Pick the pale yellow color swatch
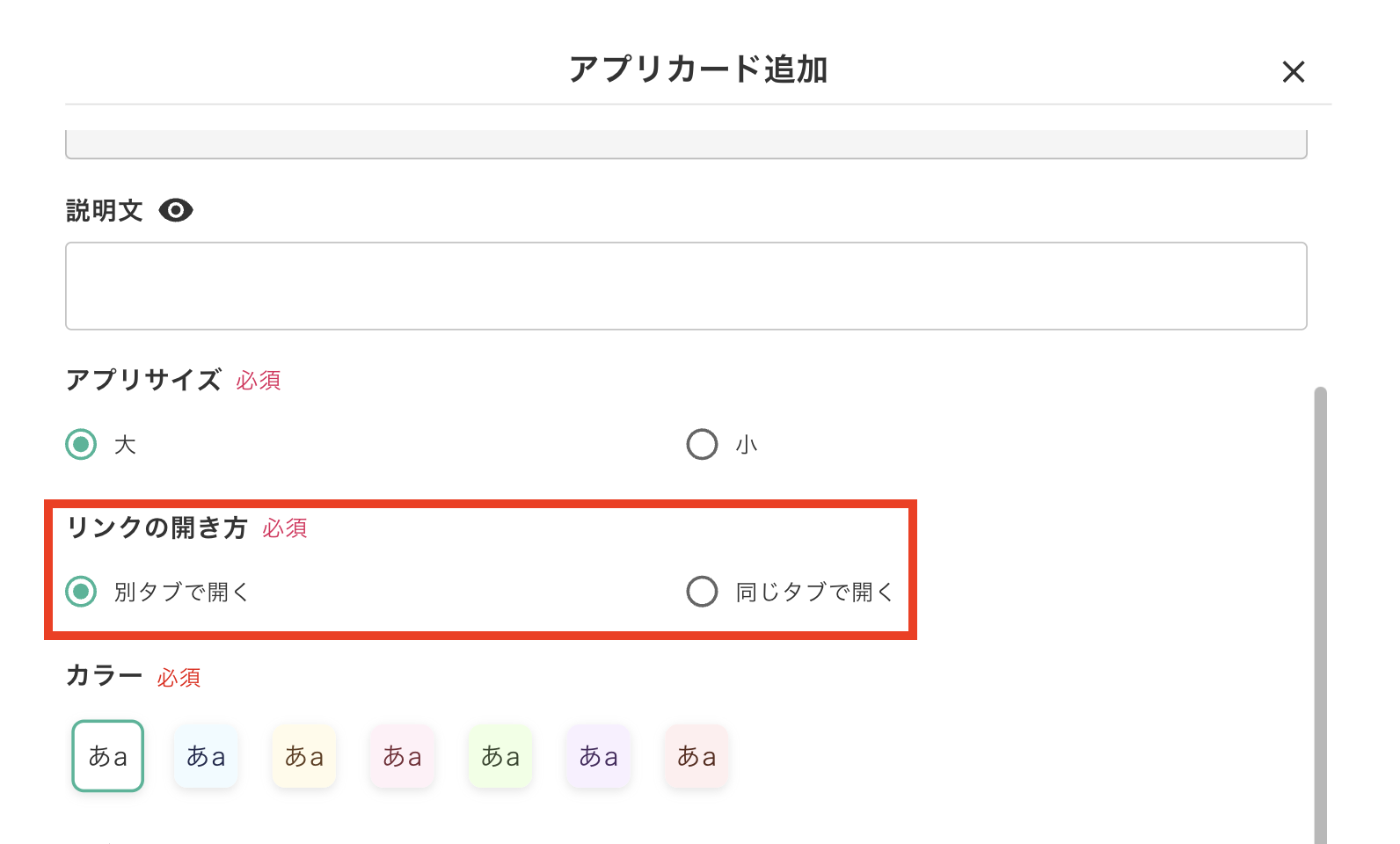The image size is (1400, 844). 303,755
